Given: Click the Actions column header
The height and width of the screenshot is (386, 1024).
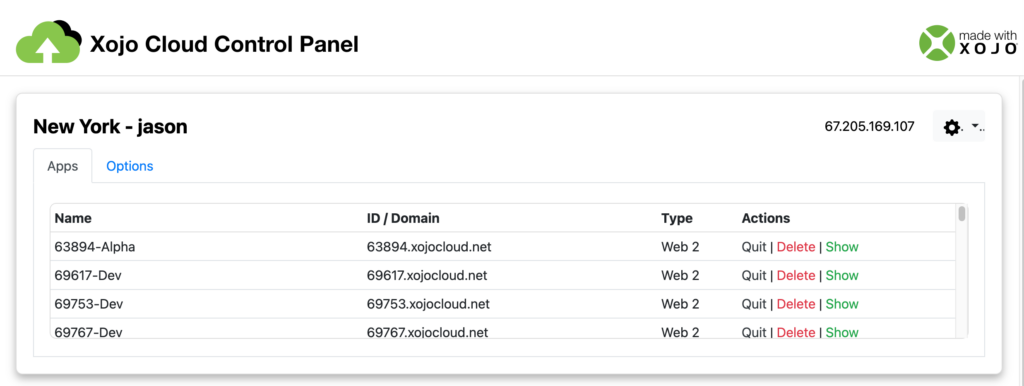Looking at the screenshot, I should 766,218.
